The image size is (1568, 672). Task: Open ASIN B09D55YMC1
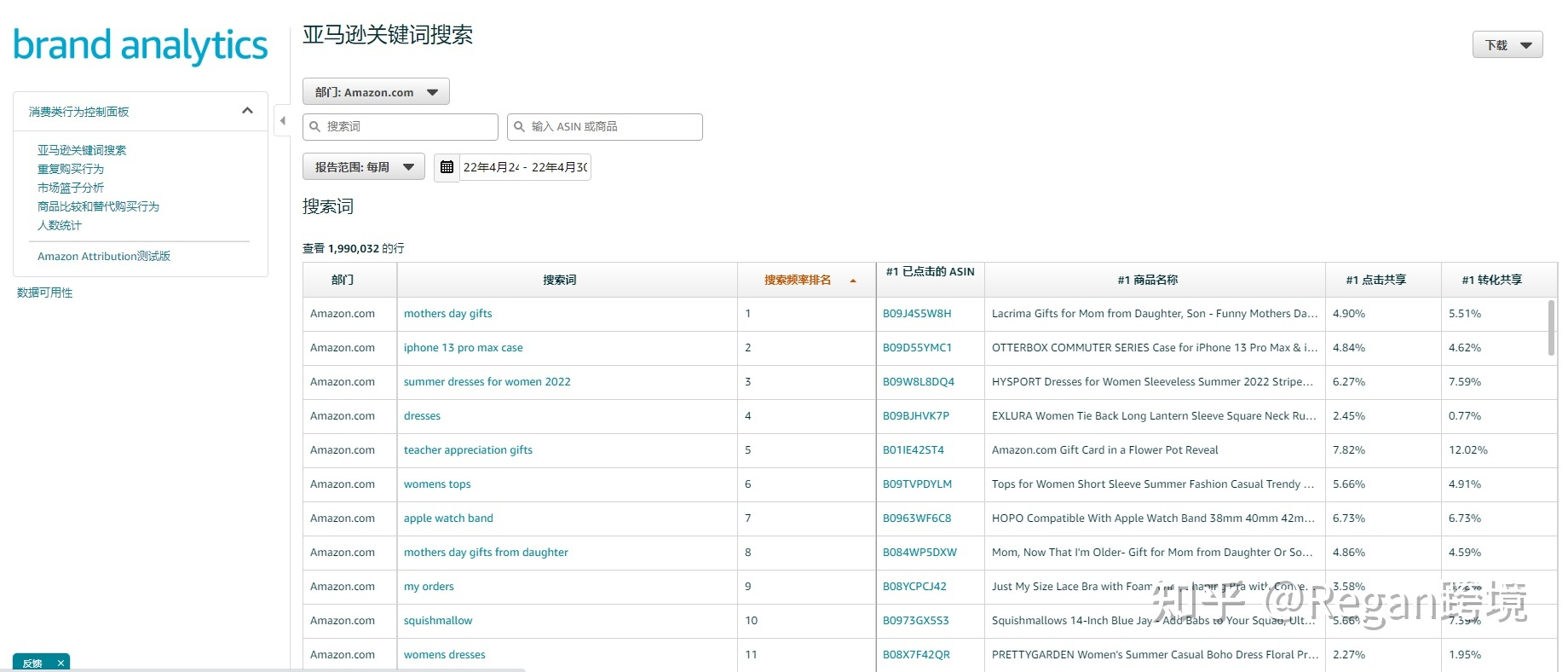[x=917, y=348]
